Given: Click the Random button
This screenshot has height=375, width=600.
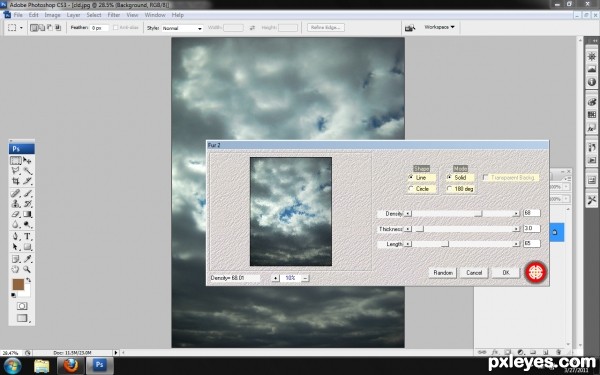Looking at the screenshot, I should pyautogui.click(x=443, y=272).
